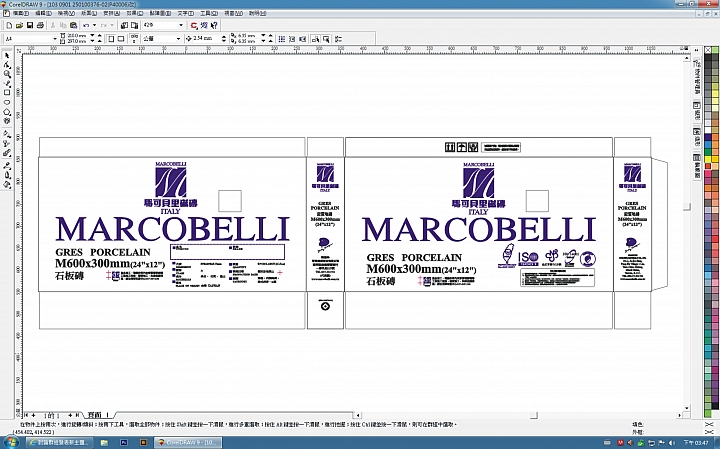Save the document with the Save icon
720x449 pixels.
[30, 25]
